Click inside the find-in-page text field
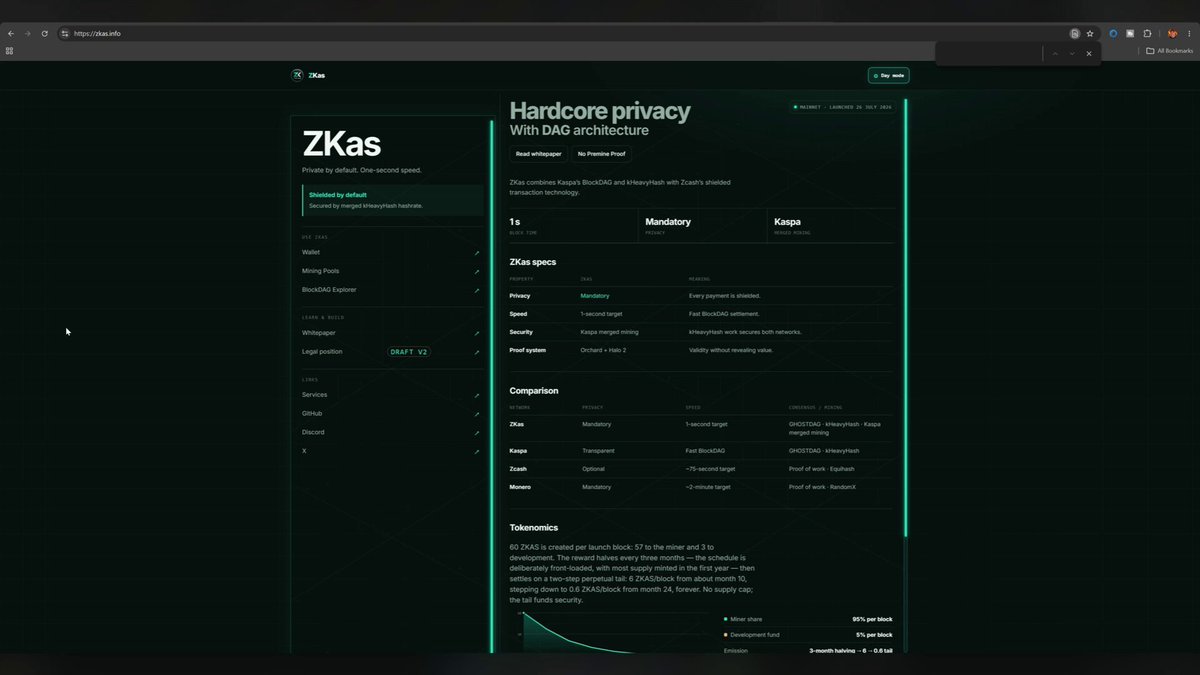1200x675 pixels. 990,53
